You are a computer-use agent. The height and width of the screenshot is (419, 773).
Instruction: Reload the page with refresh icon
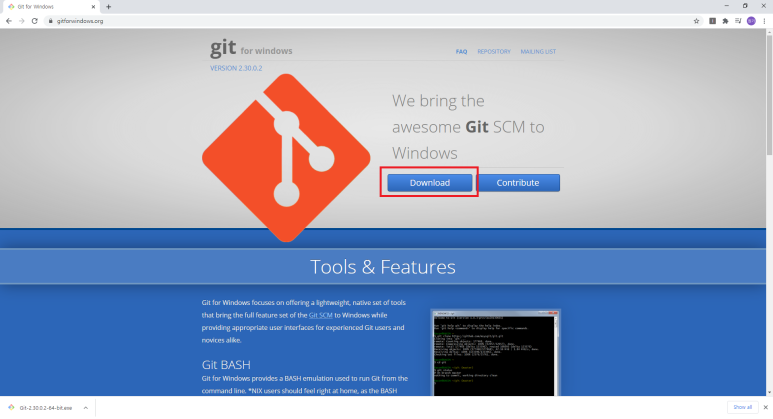point(35,21)
